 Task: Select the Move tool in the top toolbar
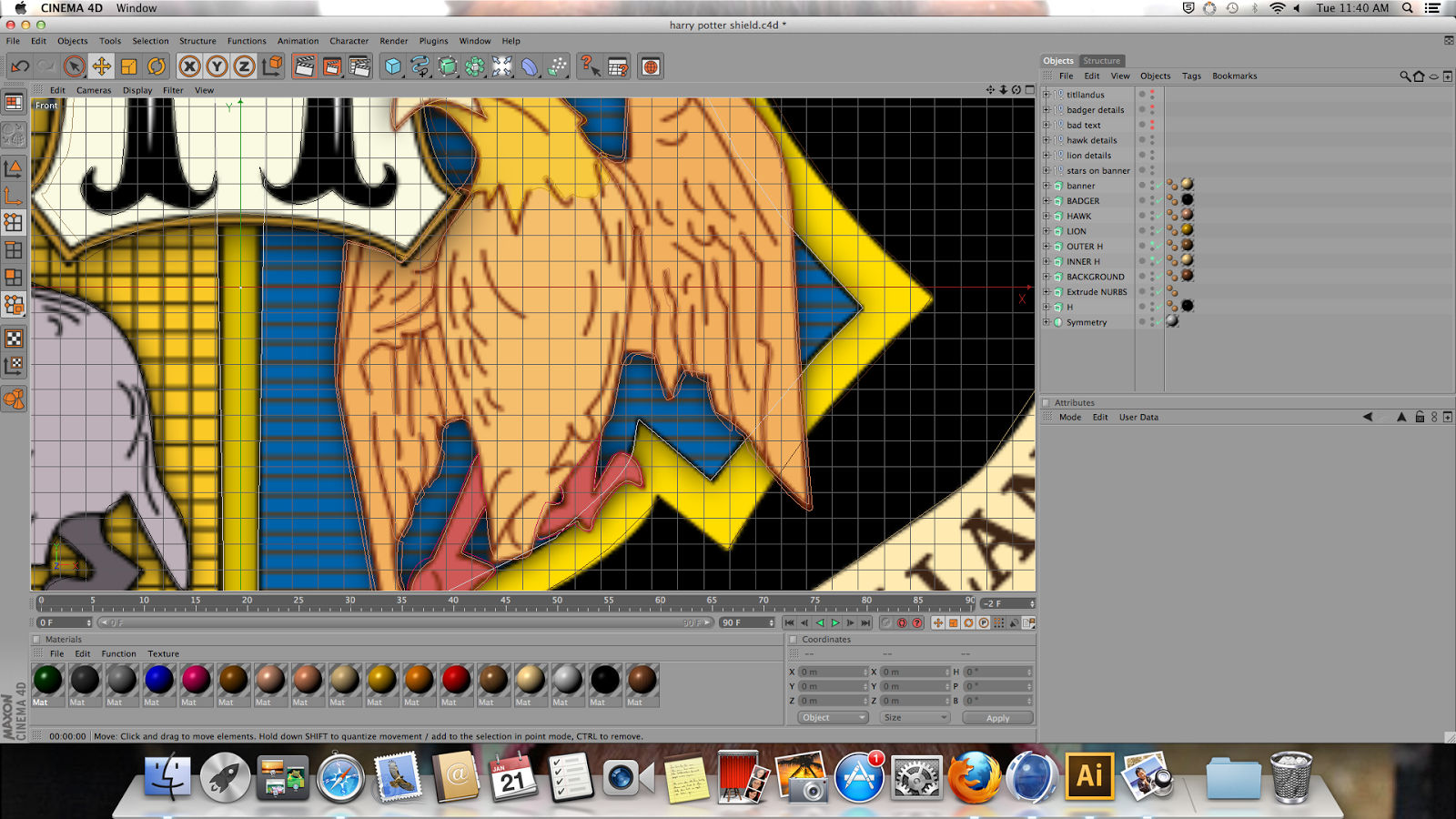[x=102, y=66]
